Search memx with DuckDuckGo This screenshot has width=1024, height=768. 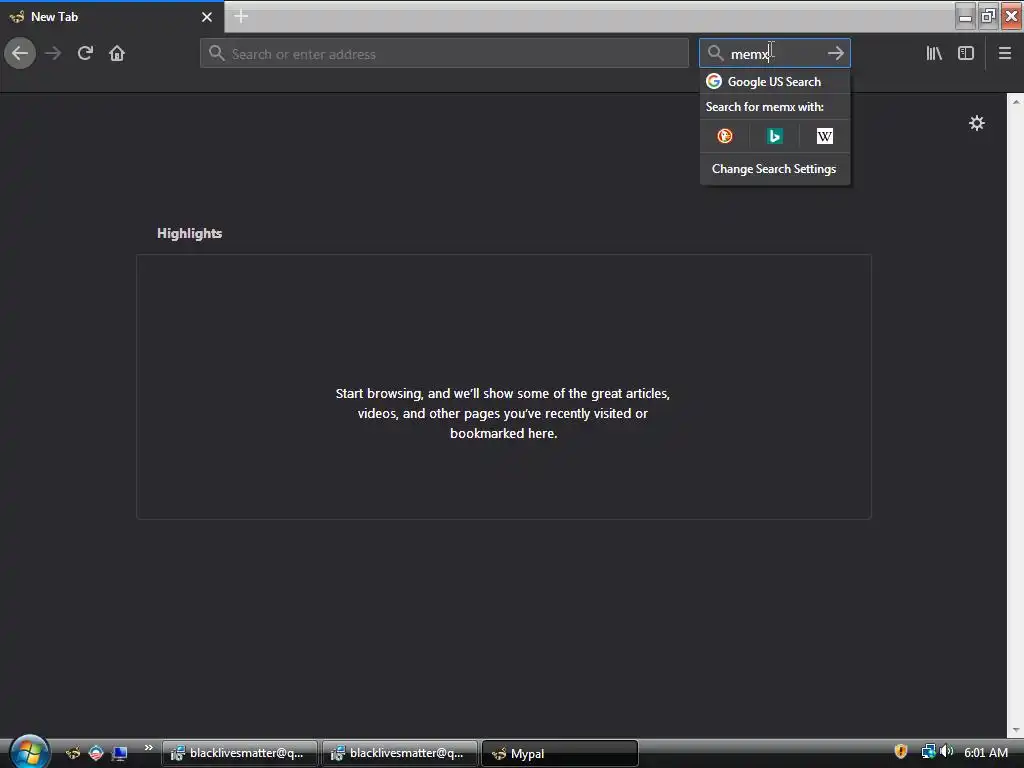[x=725, y=136]
